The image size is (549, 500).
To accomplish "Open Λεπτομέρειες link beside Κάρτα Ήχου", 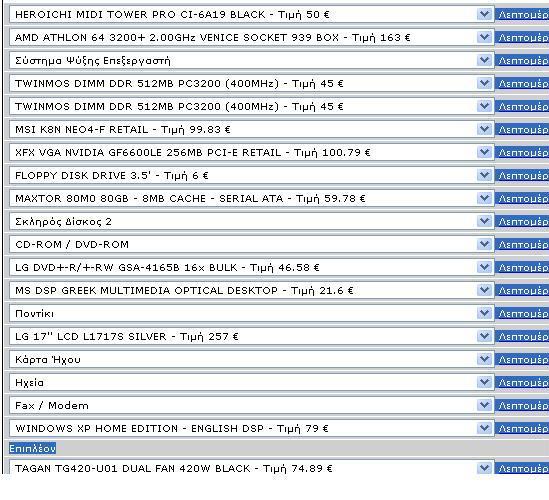I will [x=522, y=360].
